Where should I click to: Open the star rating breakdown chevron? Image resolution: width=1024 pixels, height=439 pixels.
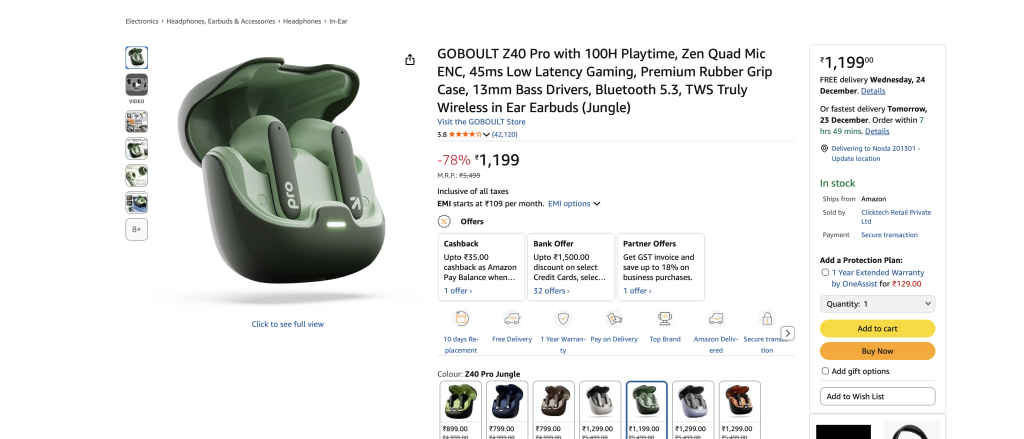[x=487, y=134]
